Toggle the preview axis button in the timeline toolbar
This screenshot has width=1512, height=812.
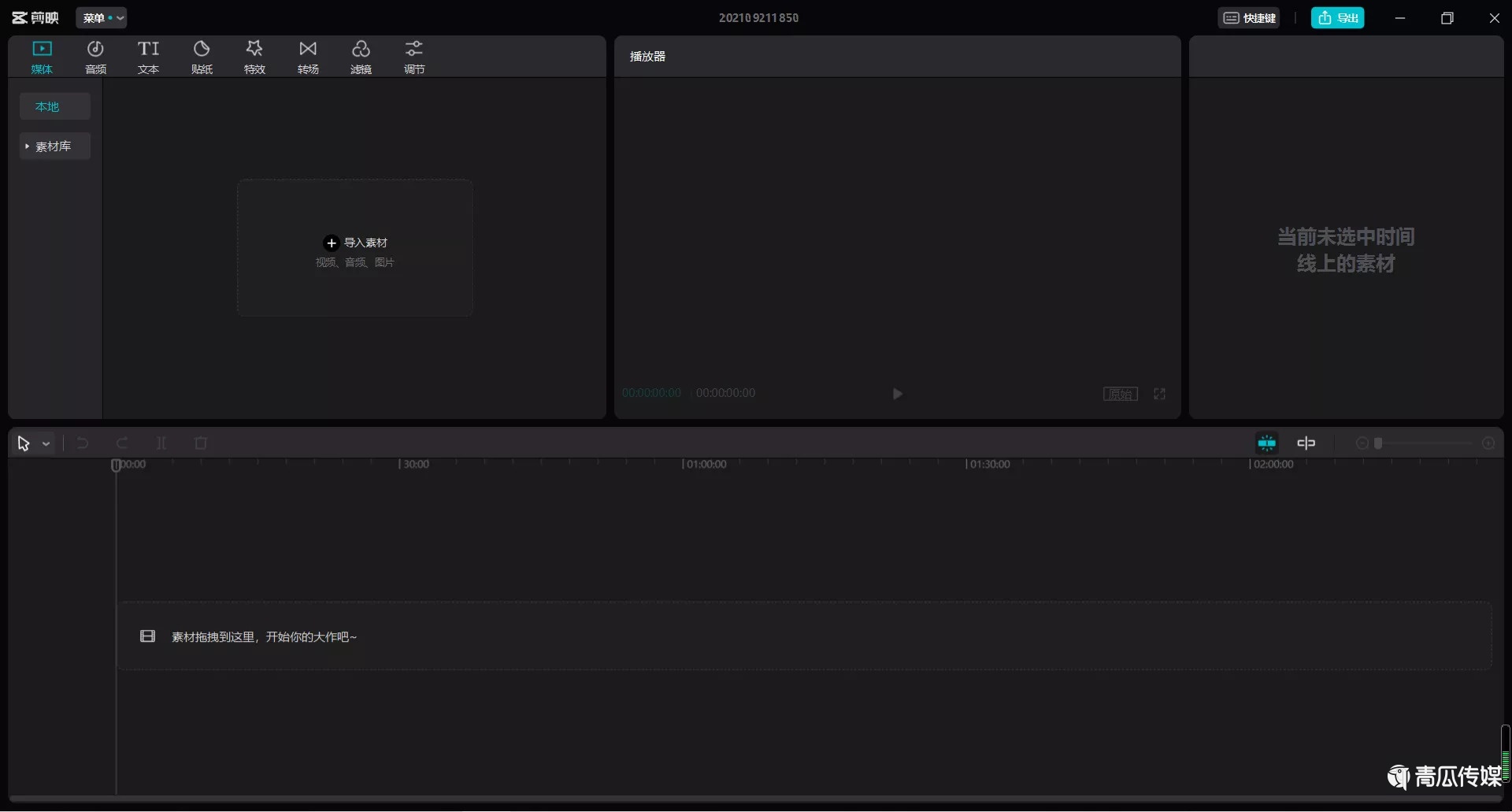1306,443
